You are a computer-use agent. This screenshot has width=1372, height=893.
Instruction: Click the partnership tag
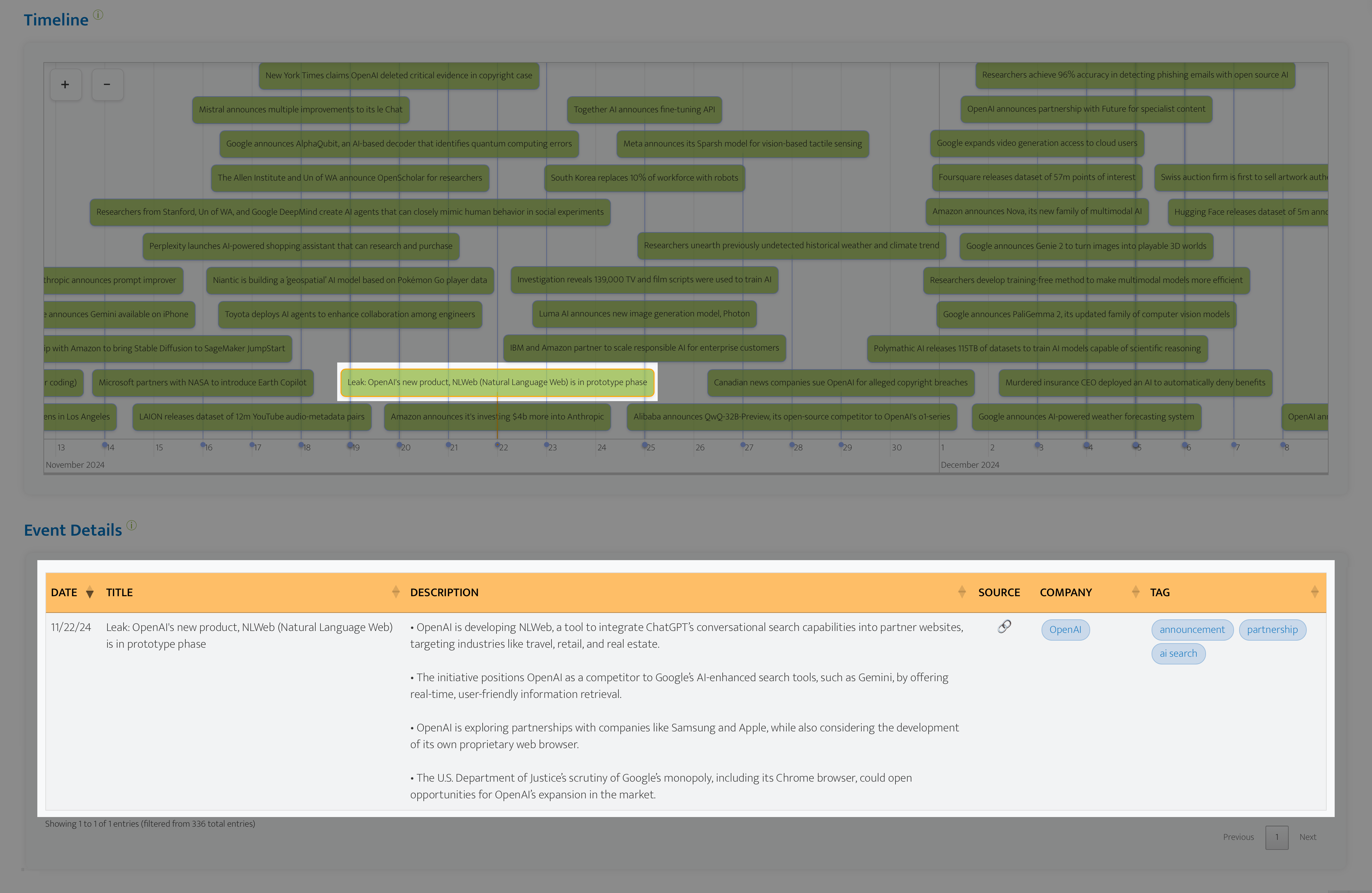1272,629
